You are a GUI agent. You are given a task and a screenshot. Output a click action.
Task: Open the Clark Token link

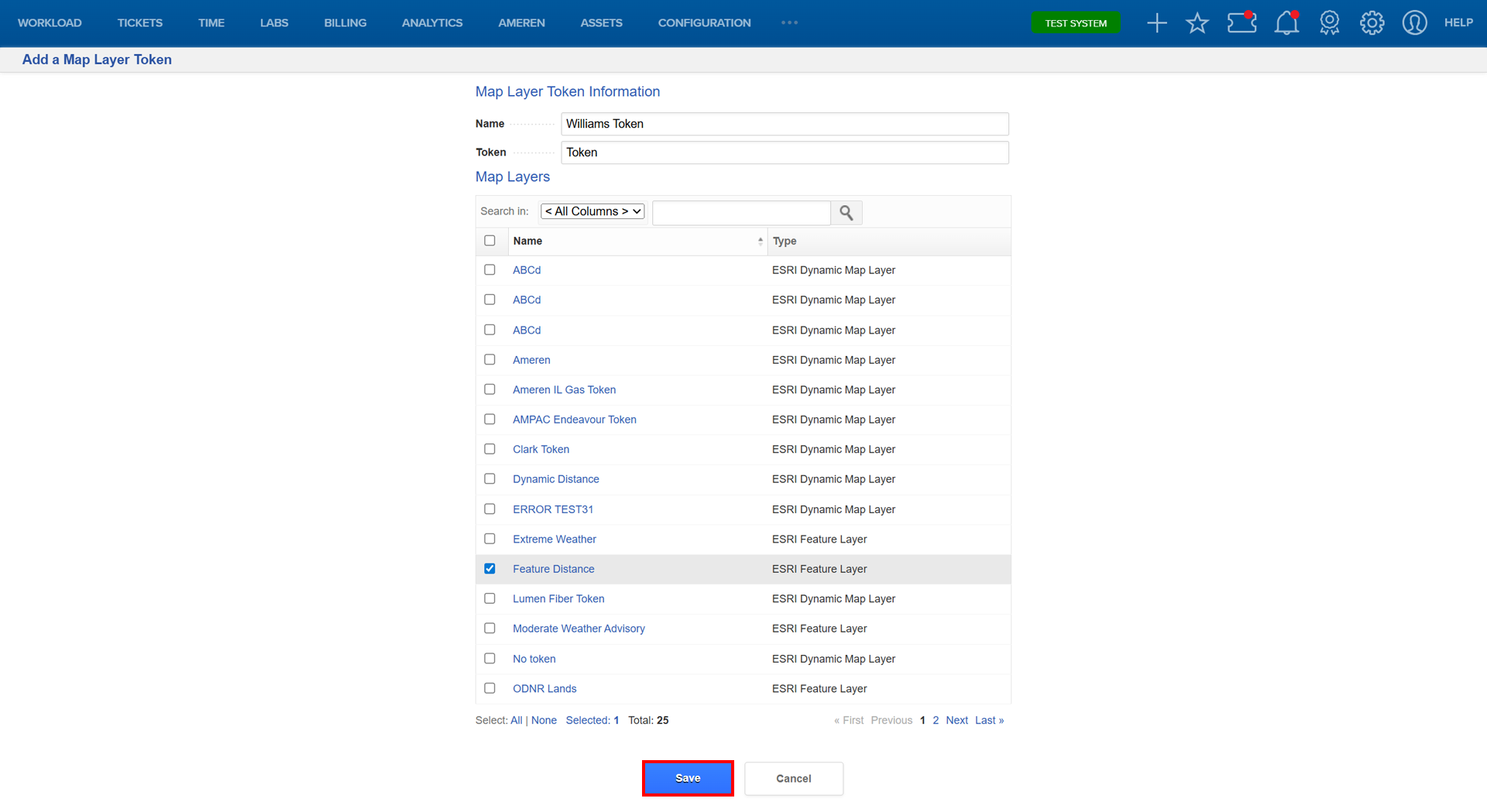541,450
